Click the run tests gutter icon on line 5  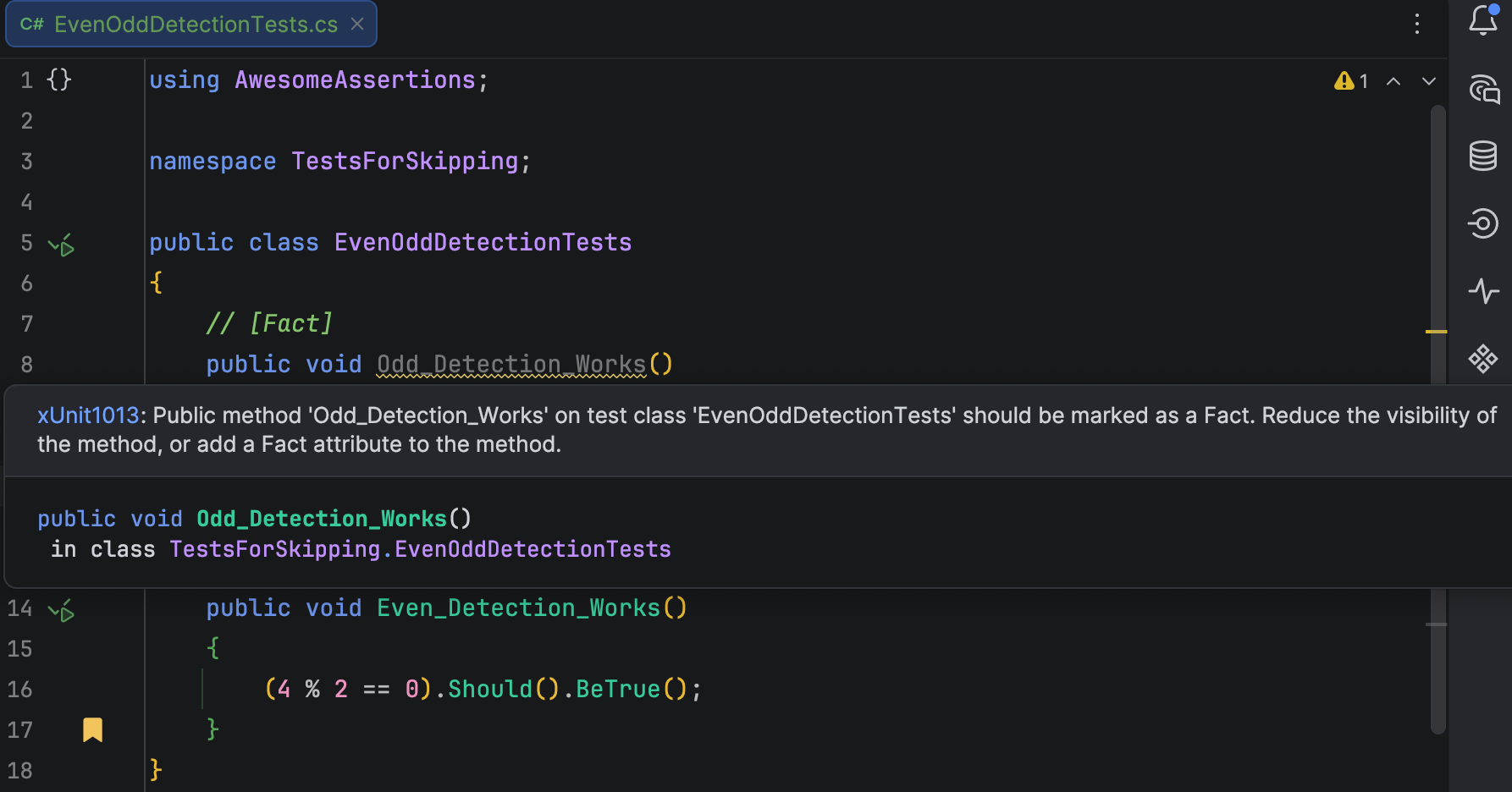point(62,245)
